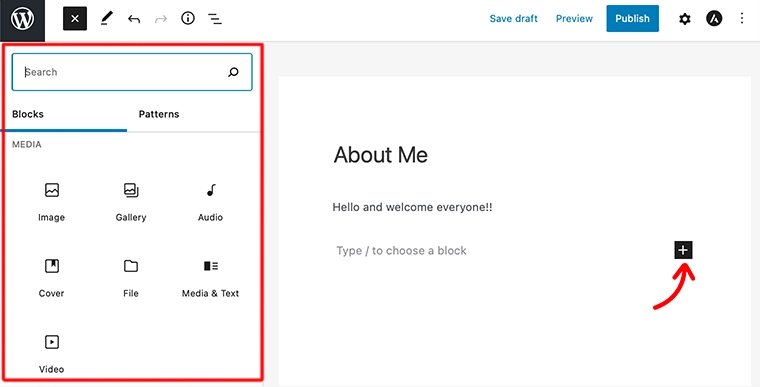This screenshot has width=760, height=387.
Task: Insert a Gallery block
Action: (x=131, y=202)
